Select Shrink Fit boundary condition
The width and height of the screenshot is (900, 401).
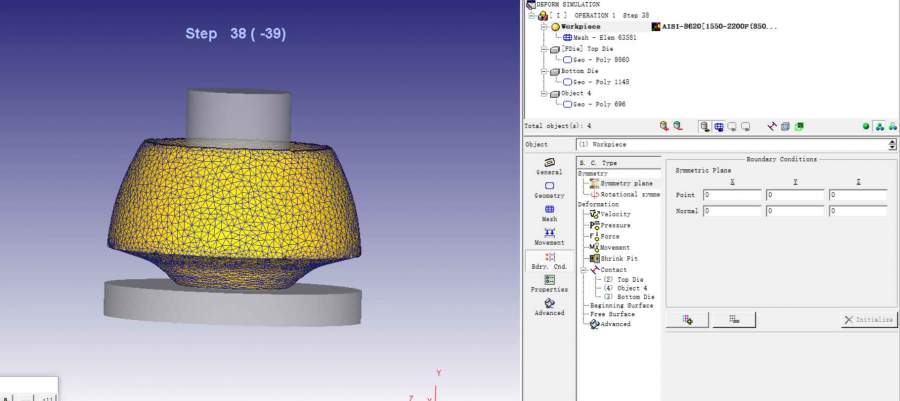(618, 258)
